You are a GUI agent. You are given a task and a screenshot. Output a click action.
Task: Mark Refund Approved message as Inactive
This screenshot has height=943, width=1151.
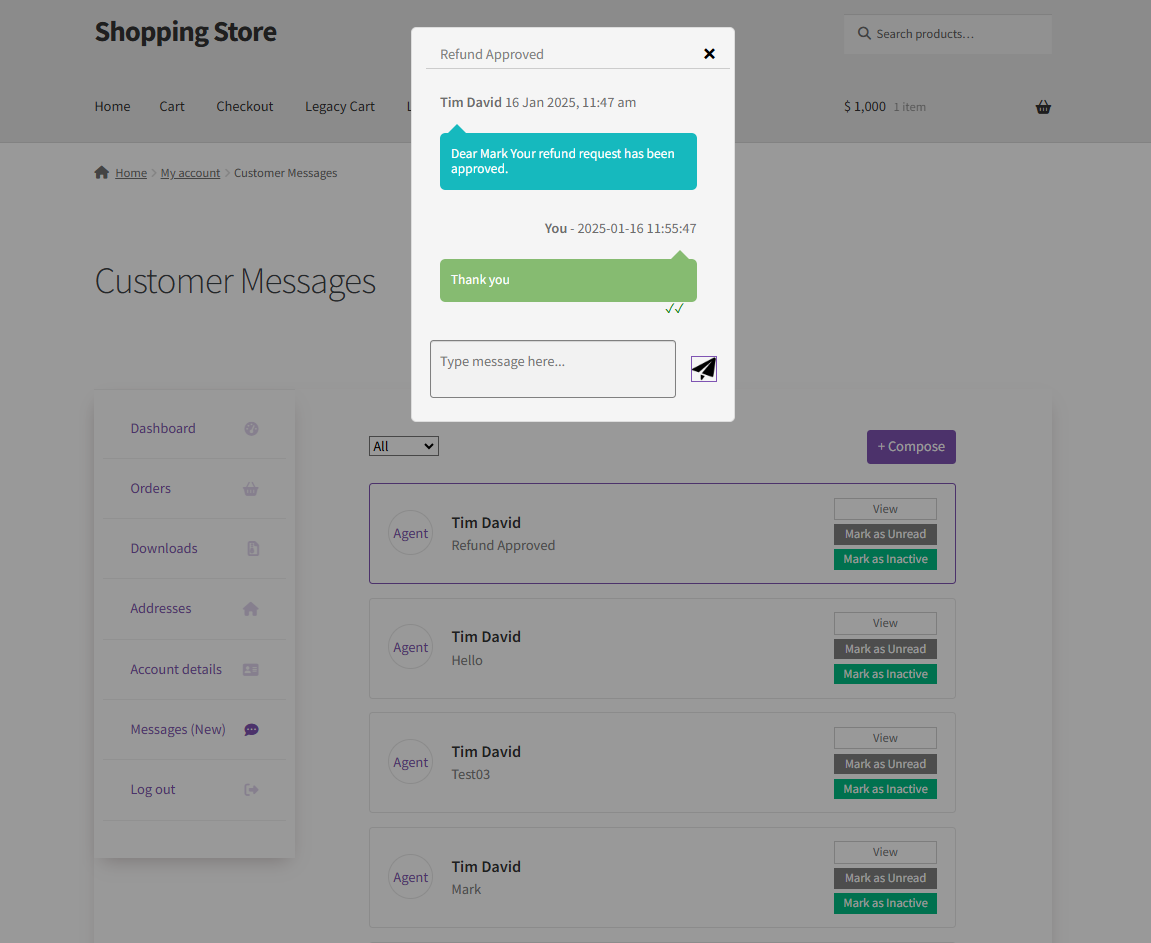point(885,559)
